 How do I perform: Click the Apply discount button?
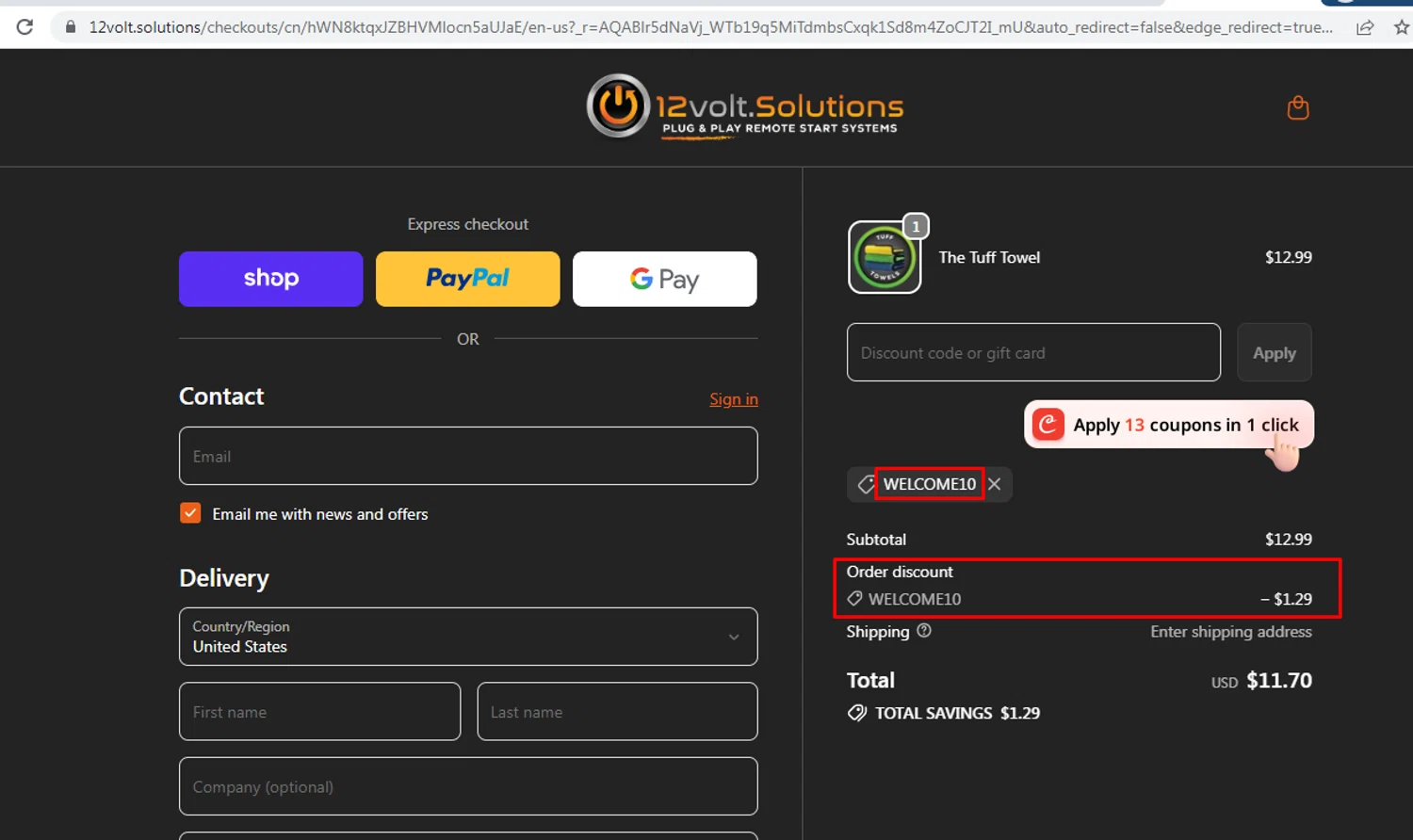(x=1274, y=352)
